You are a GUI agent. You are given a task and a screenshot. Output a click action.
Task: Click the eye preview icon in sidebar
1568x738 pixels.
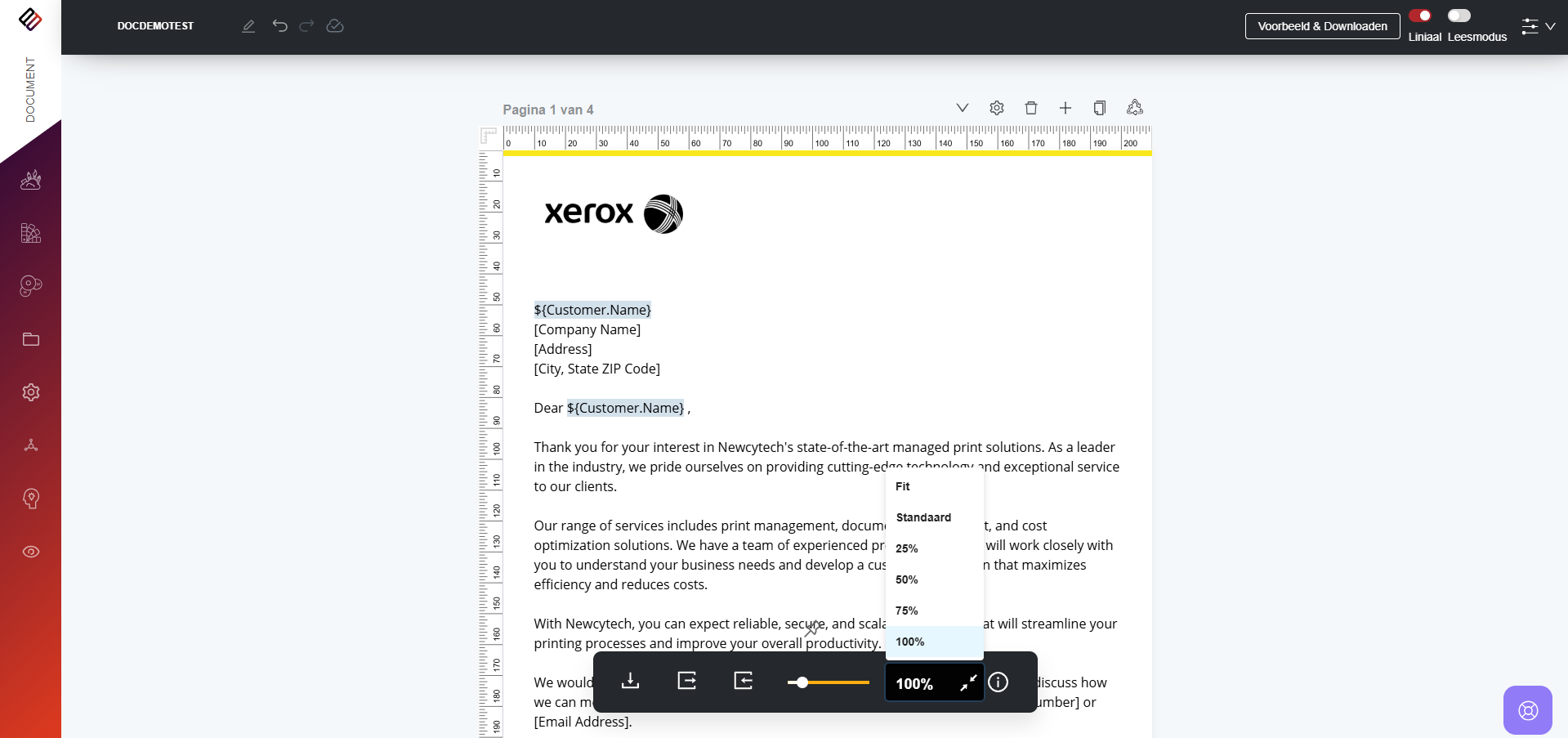coord(31,552)
